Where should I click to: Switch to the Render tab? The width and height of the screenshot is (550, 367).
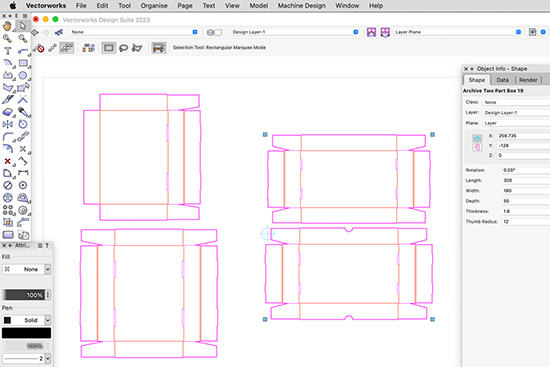pos(528,80)
